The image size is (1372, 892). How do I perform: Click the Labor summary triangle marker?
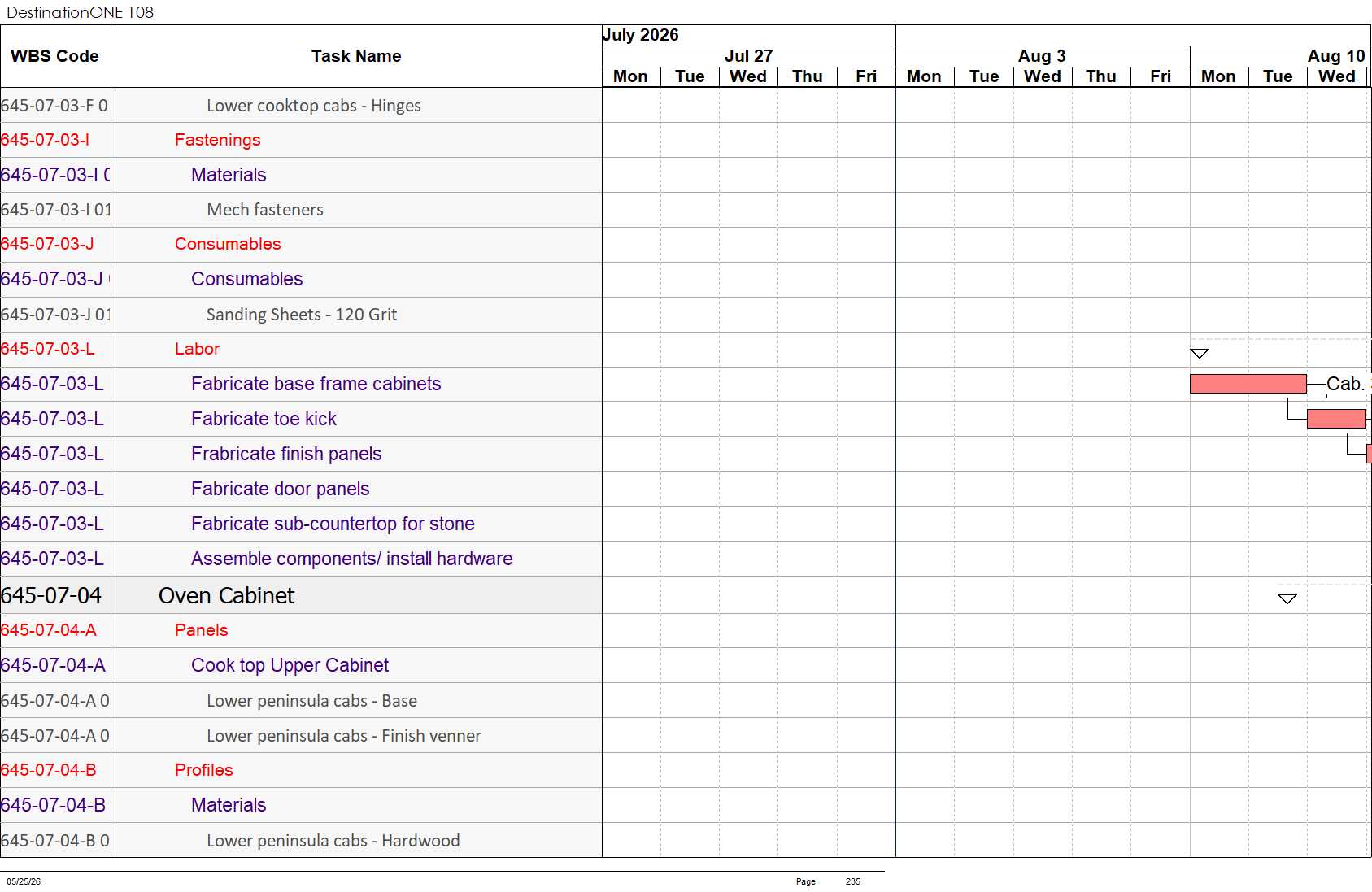click(x=1199, y=353)
